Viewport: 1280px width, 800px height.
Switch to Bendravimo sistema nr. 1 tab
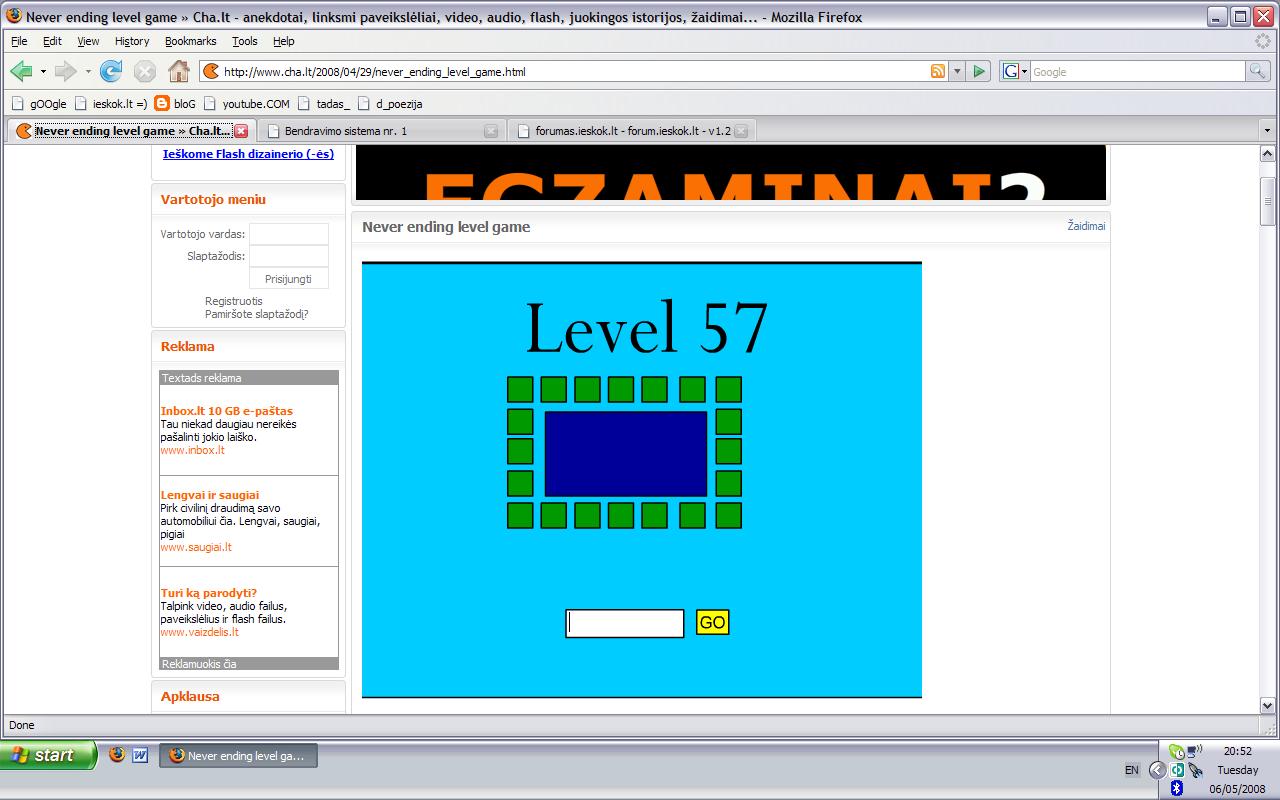[x=380, y=131]
